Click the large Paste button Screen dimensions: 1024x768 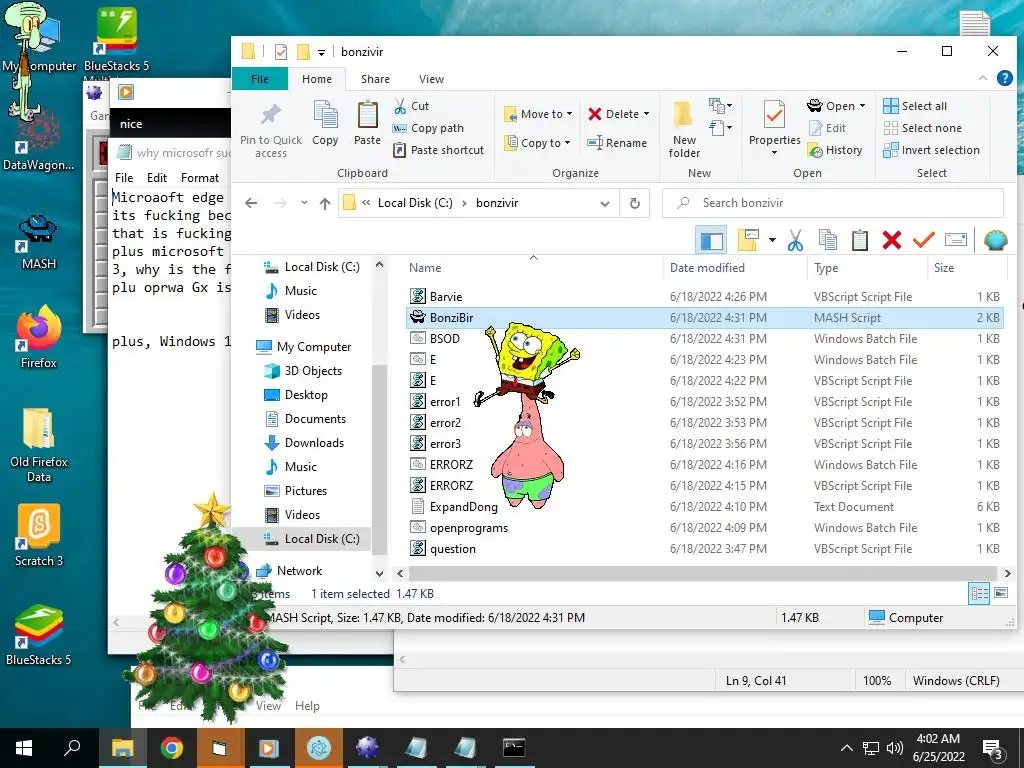pos(367,123)
